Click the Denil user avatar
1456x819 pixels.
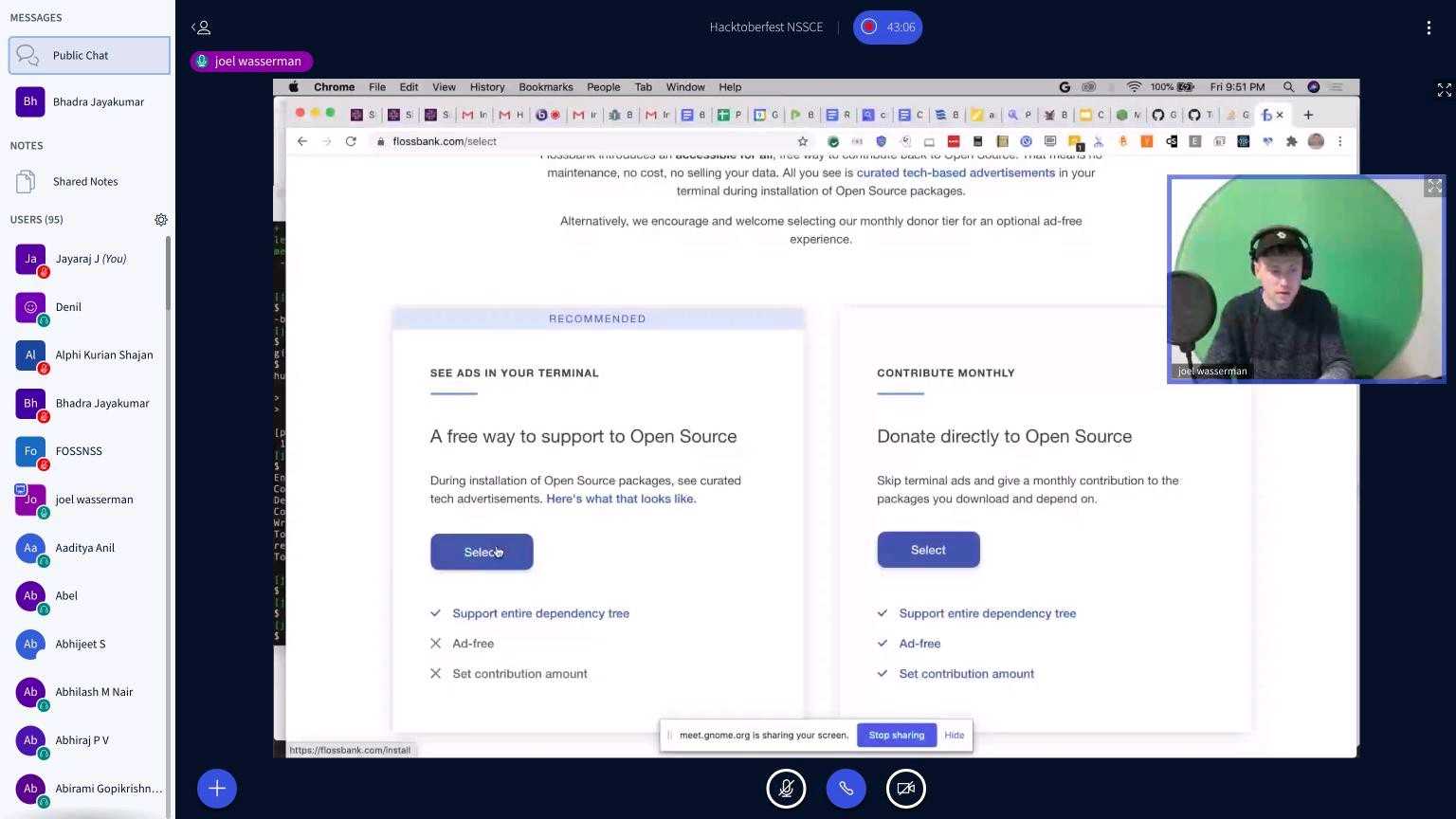[30, 307]
